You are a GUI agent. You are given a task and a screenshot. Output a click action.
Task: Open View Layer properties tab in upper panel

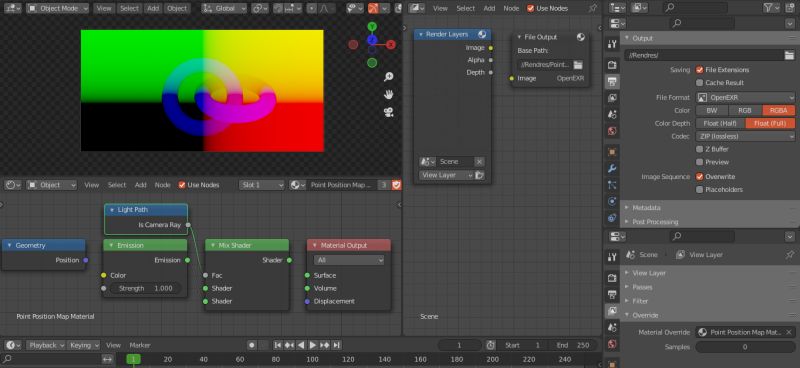[612, 97]
